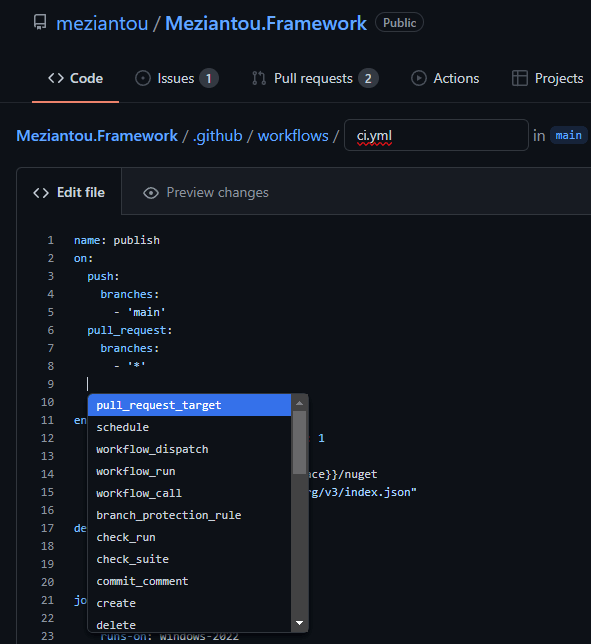The width and height of the screenshot is (591, 644).
Task: Click the main branch label
Action: [x=568, y=135]
